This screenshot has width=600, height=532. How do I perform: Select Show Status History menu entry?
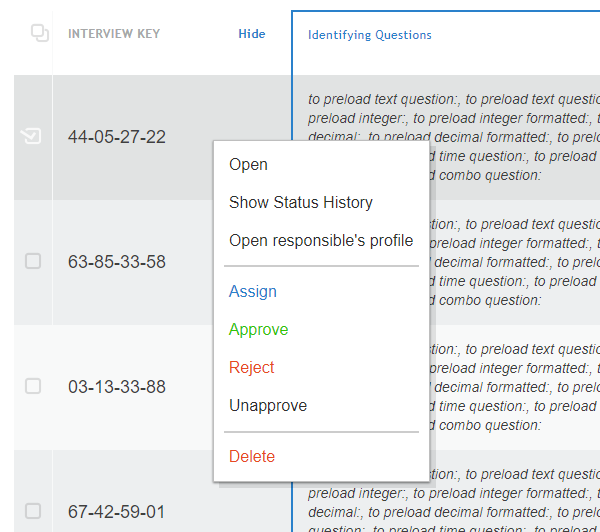pos(300,203)
